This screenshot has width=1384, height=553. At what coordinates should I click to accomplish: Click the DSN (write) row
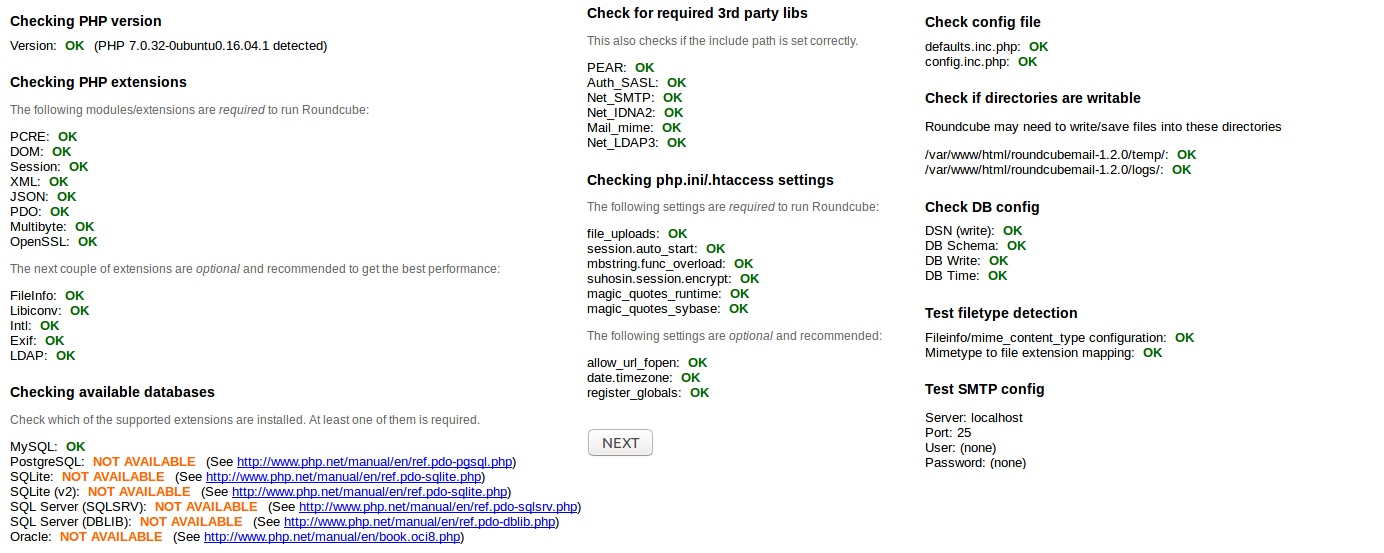point(974,230)
